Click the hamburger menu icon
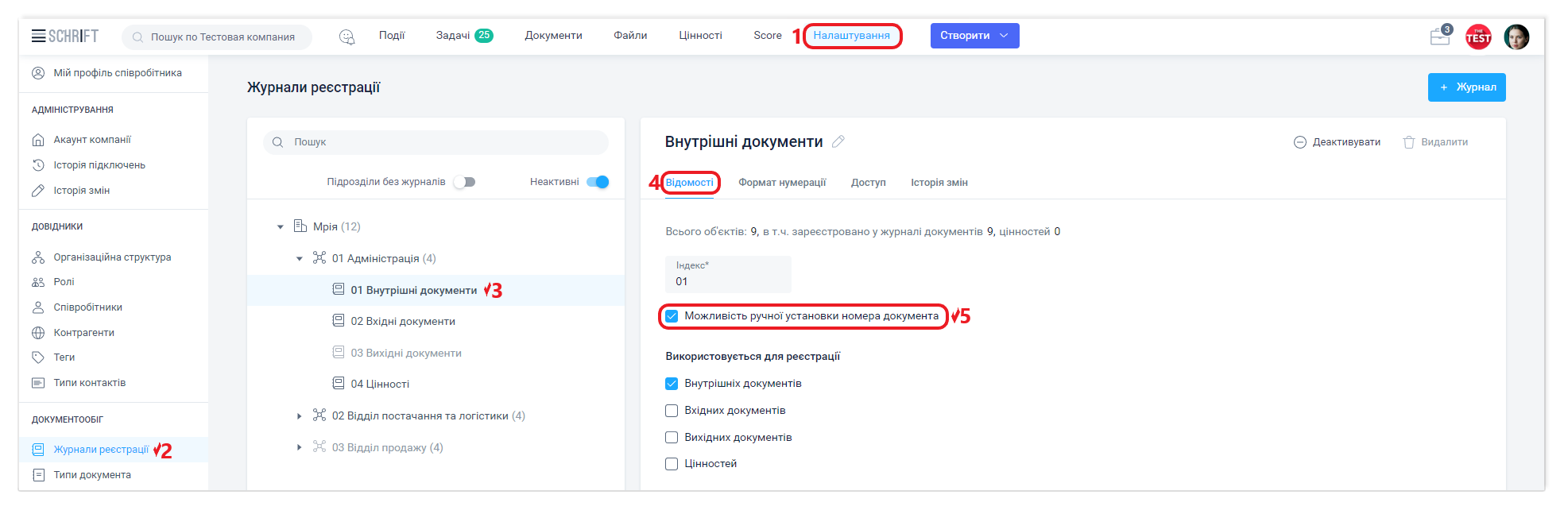The image size is (1568, 514). point(38,36)
